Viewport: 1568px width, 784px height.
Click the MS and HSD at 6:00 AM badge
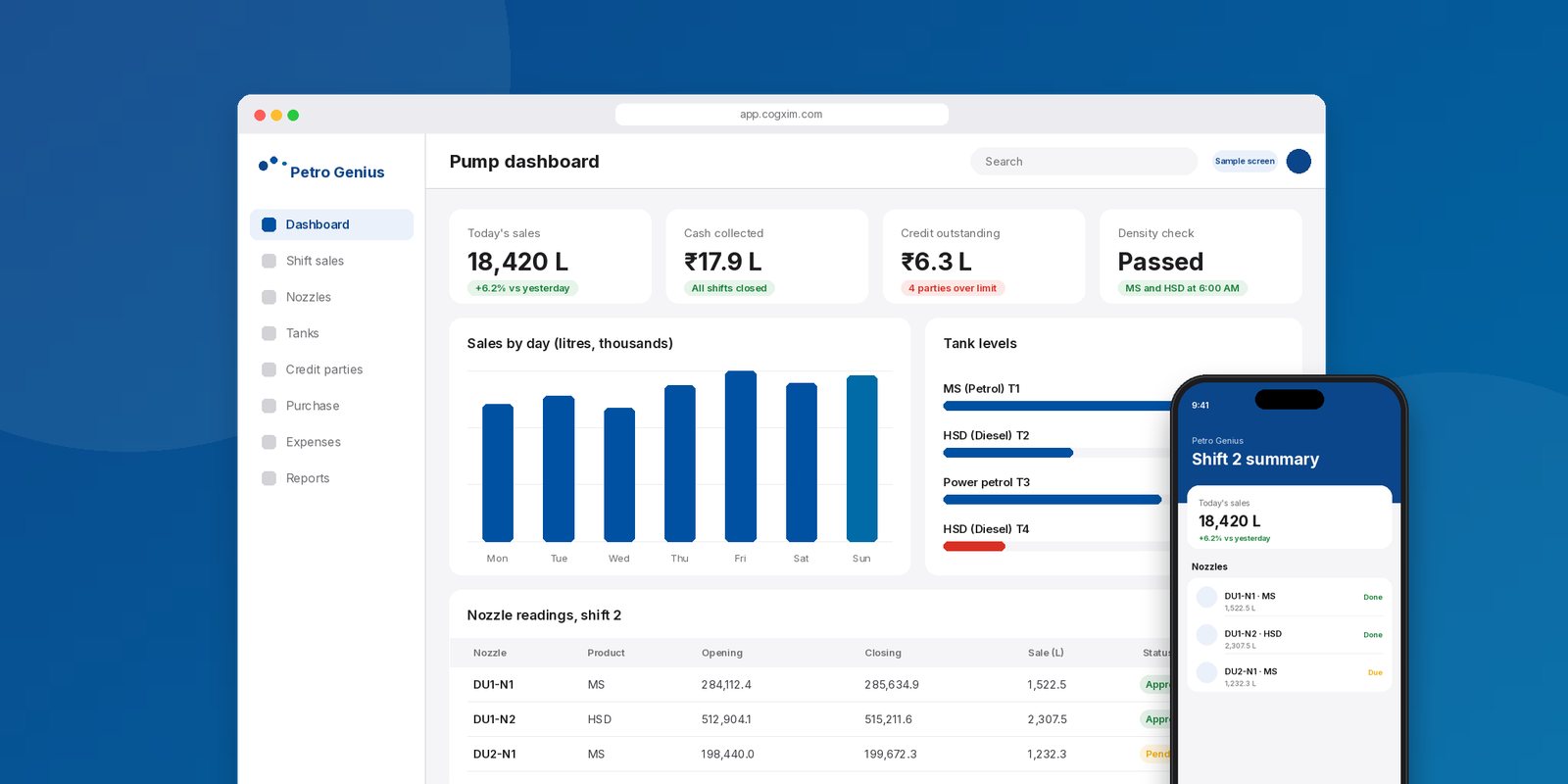(1182, 288)
